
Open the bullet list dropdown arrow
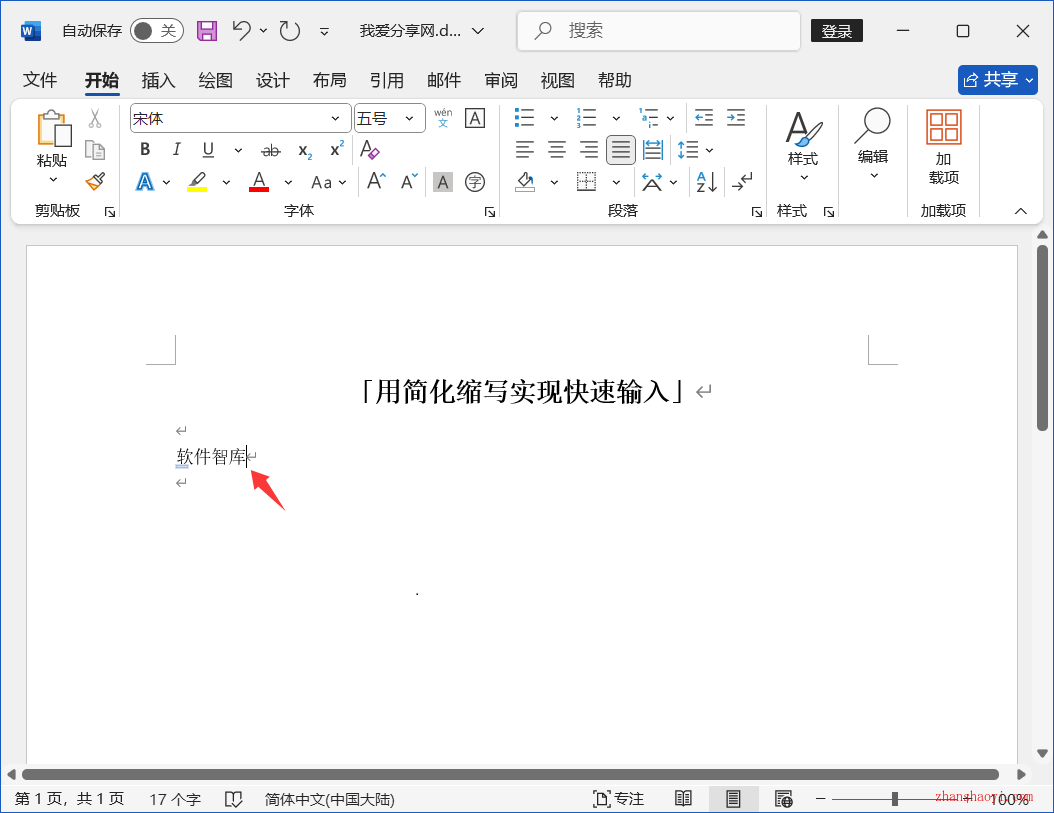(555, 119)
